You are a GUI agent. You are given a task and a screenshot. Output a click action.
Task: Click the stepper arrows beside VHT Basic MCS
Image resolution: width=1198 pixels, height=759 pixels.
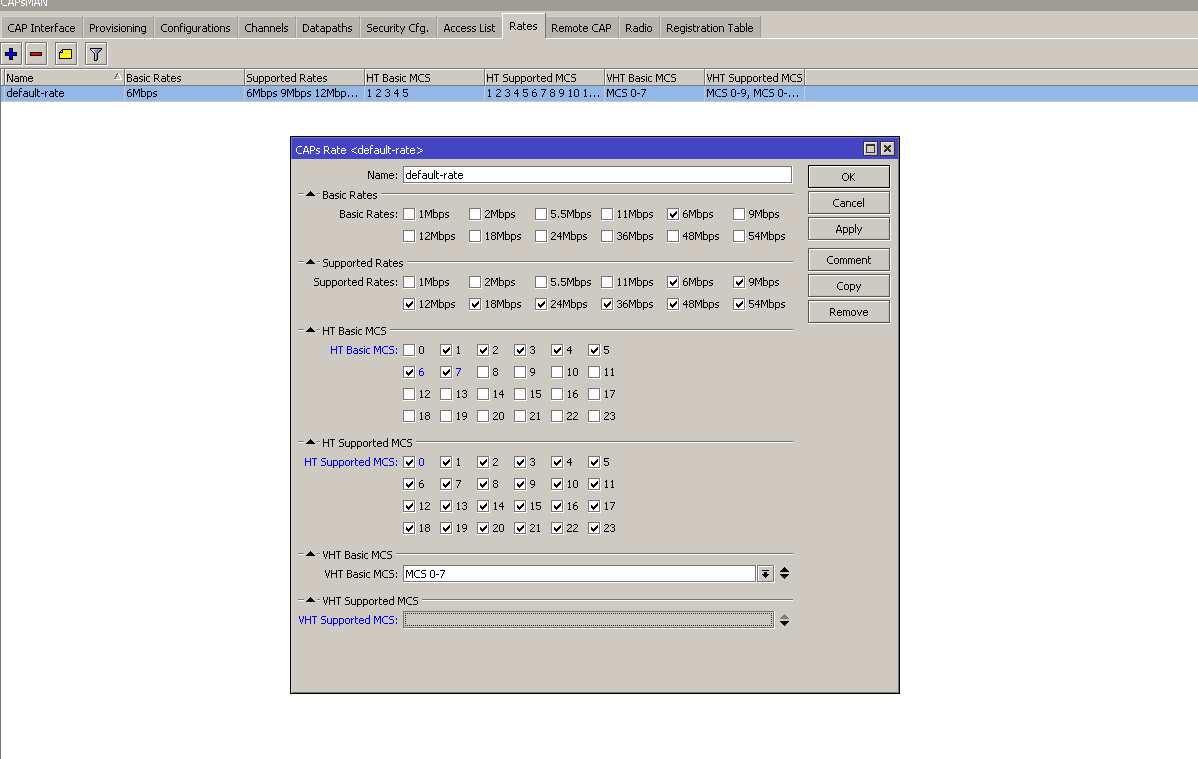784,573
